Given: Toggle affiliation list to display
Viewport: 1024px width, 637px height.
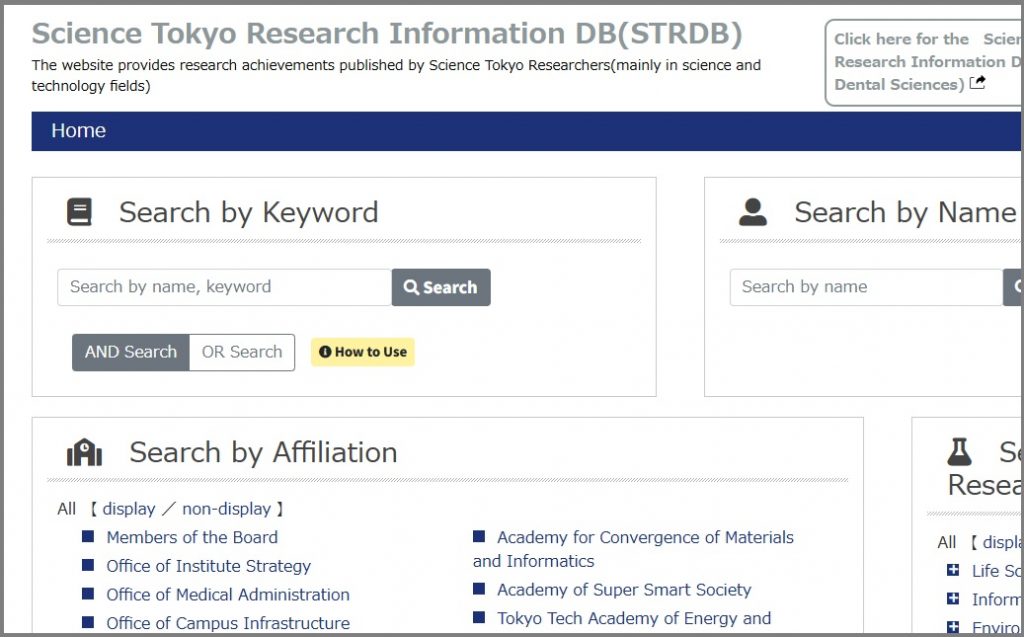Looking at the screenshot, I should coord(129,509).
